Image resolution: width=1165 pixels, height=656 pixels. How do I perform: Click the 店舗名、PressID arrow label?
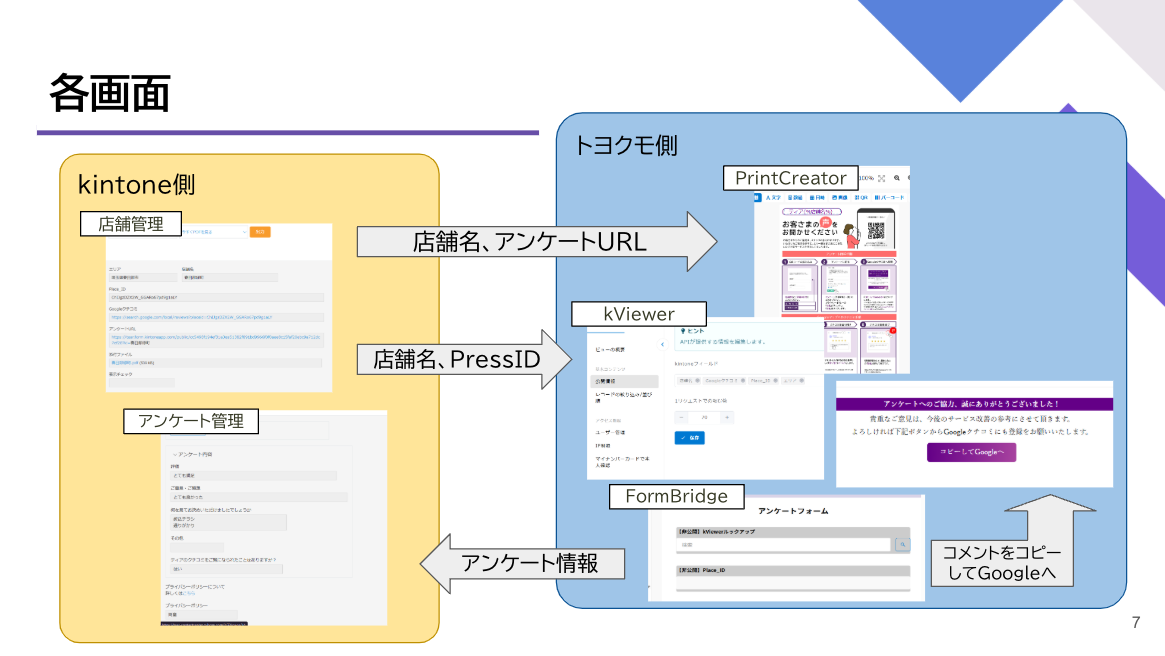tap(457, 360)
